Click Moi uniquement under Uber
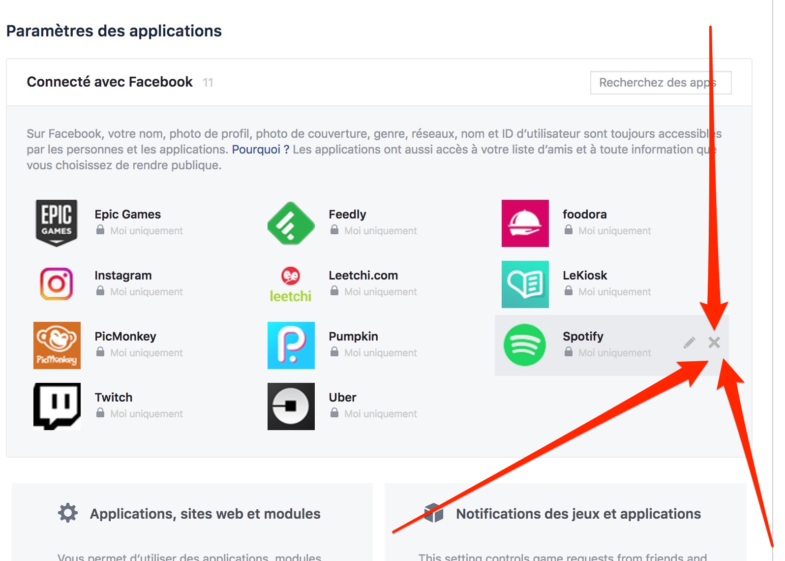 (x=380, y=414)
